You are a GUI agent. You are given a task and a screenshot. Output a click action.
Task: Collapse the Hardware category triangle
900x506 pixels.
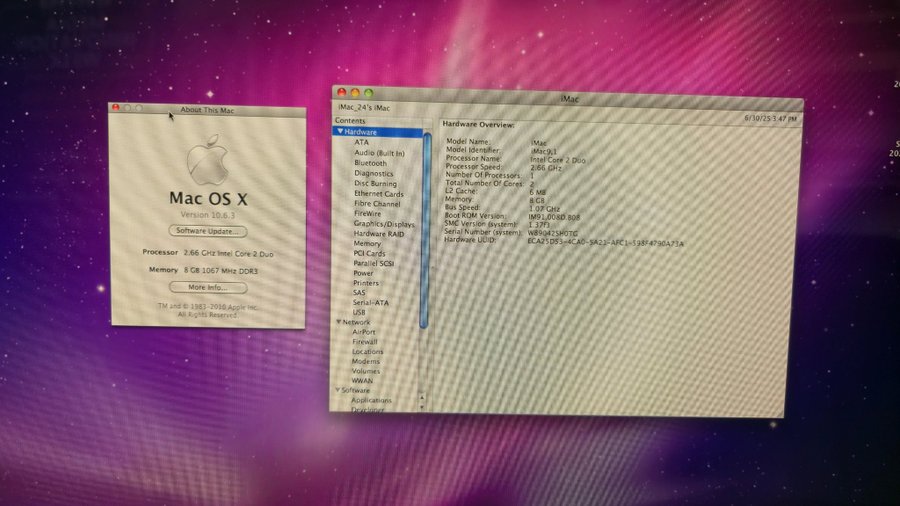pyautogui.click(x=340, y=131)
